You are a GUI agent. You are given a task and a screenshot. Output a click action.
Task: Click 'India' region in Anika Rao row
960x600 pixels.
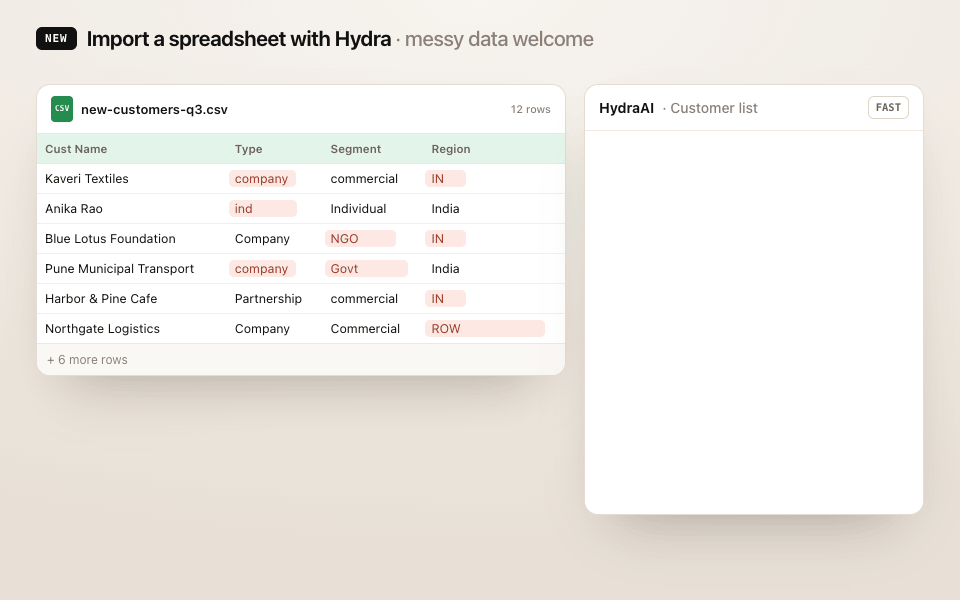coord(445,209)
